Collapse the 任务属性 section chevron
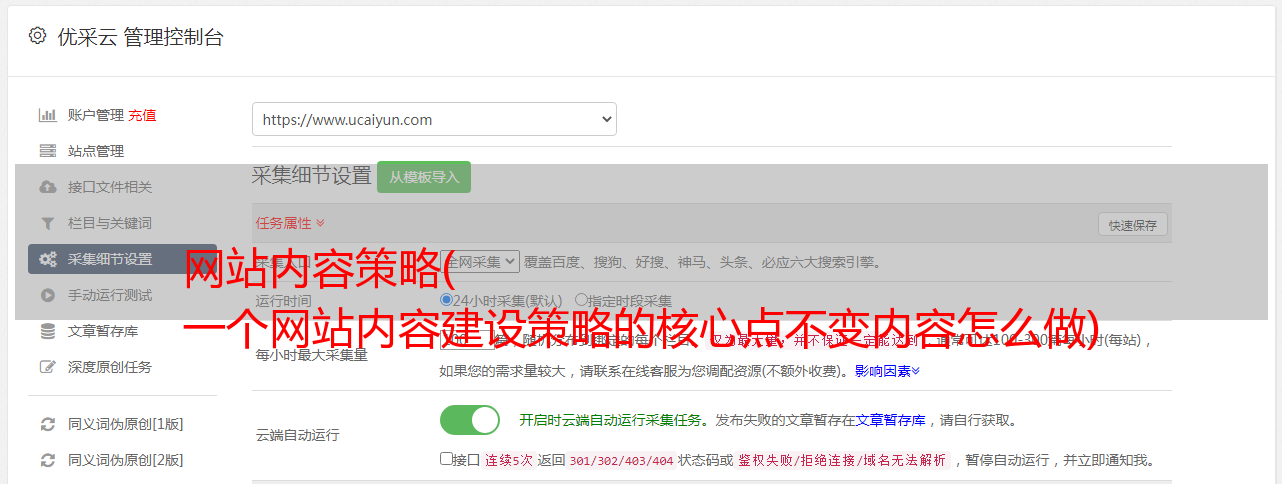Viewport: 1282px width, 484px height. [320, 223]
